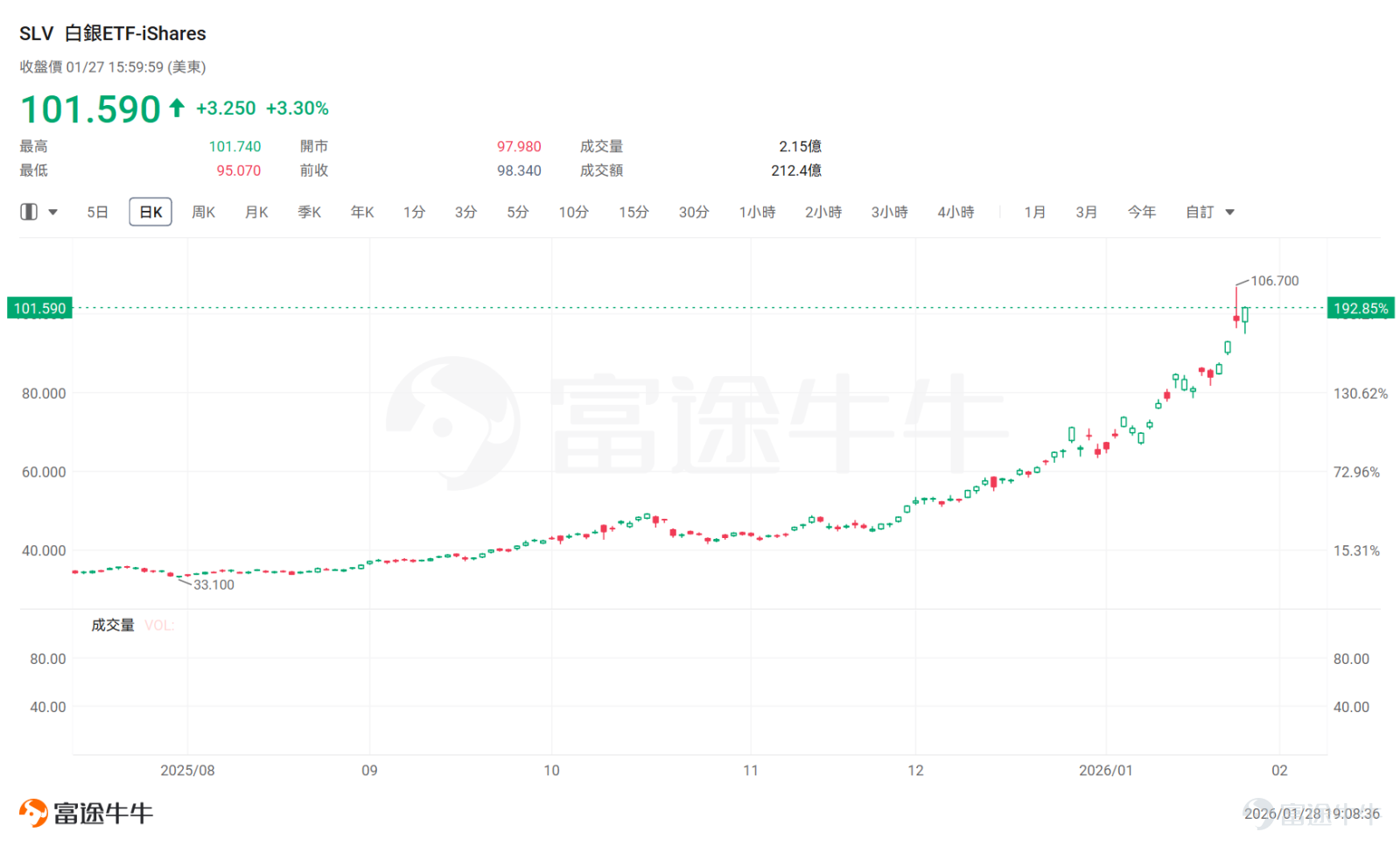1400x846 pixels.
Task: Select the 4小時 interval
Action: click(955, 212)
